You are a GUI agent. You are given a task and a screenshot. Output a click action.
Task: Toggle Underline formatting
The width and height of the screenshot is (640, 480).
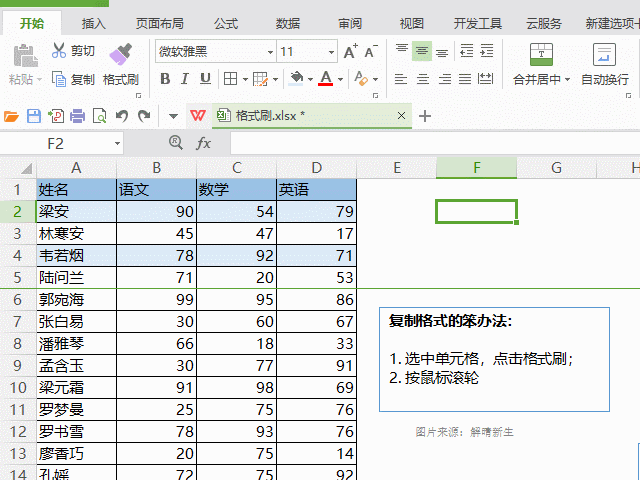point(205,79)
